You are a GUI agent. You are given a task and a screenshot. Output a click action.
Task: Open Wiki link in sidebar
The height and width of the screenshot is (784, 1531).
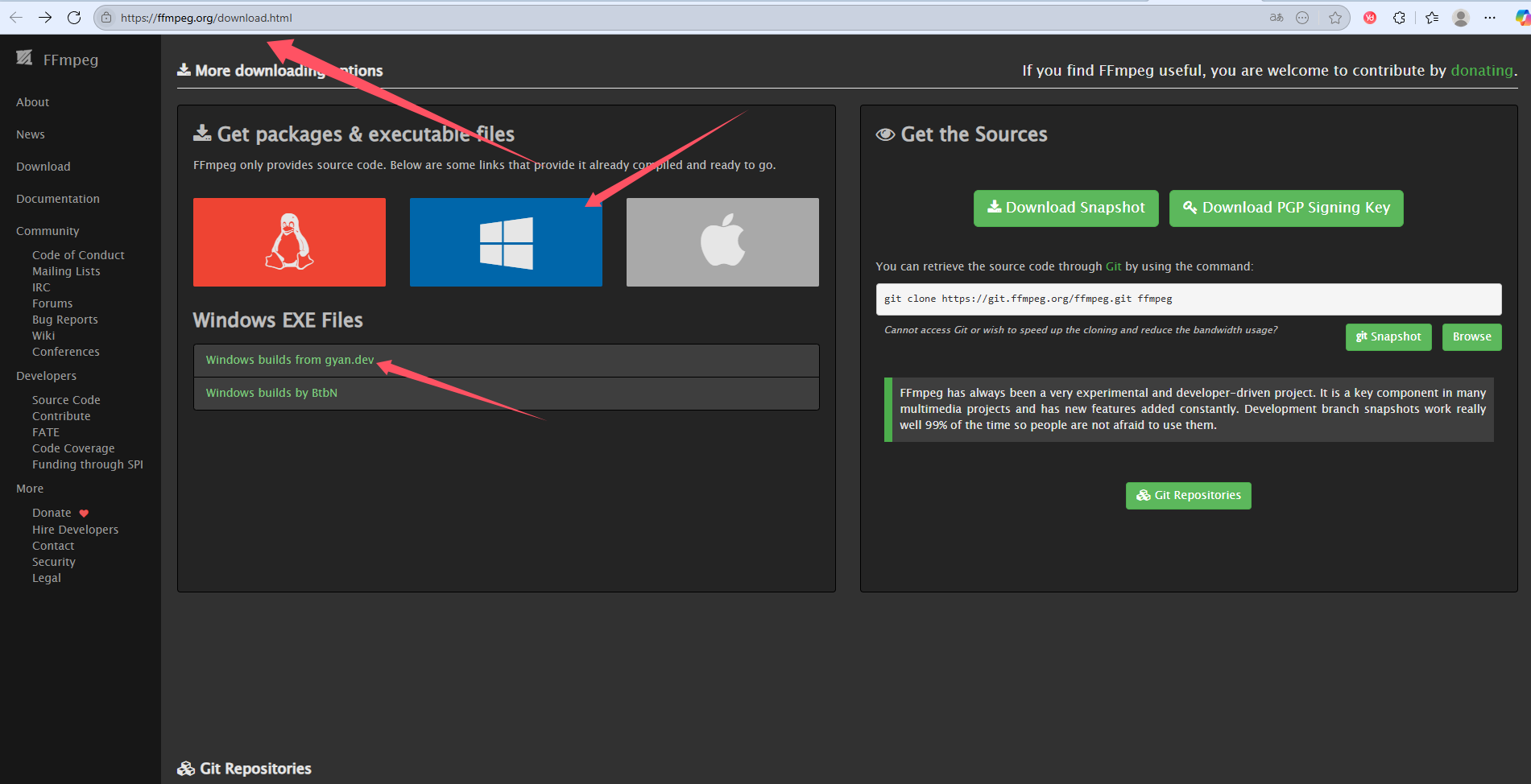43,336
